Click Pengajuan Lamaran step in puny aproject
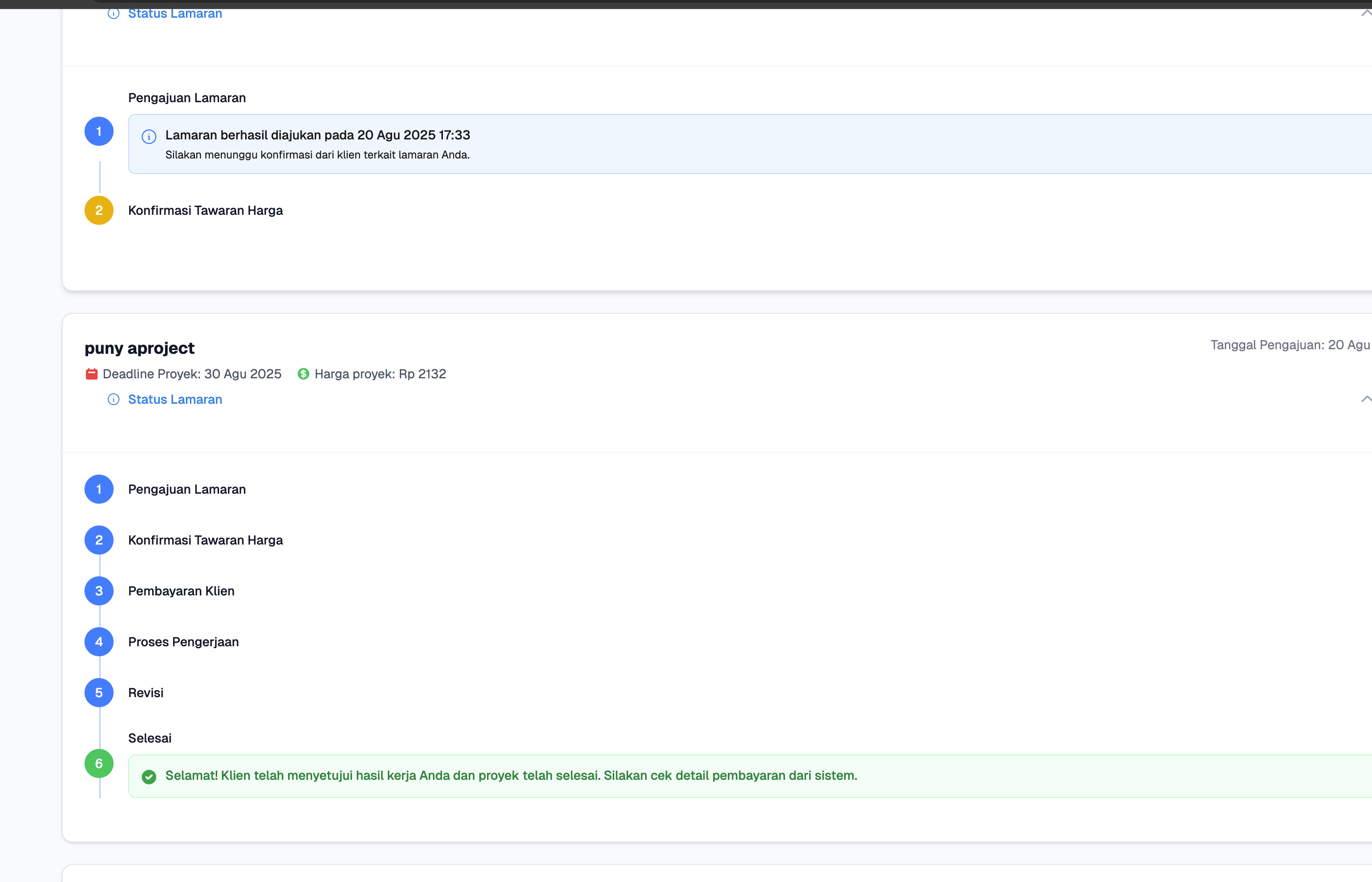 click(187, 489)
